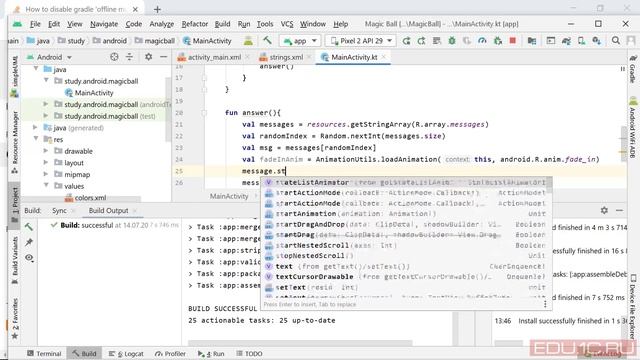The width and height of the screenshot is (640, 360).
Task: Click Apply Changes and Restart Activity icon
Action: [x=421, y=41]
